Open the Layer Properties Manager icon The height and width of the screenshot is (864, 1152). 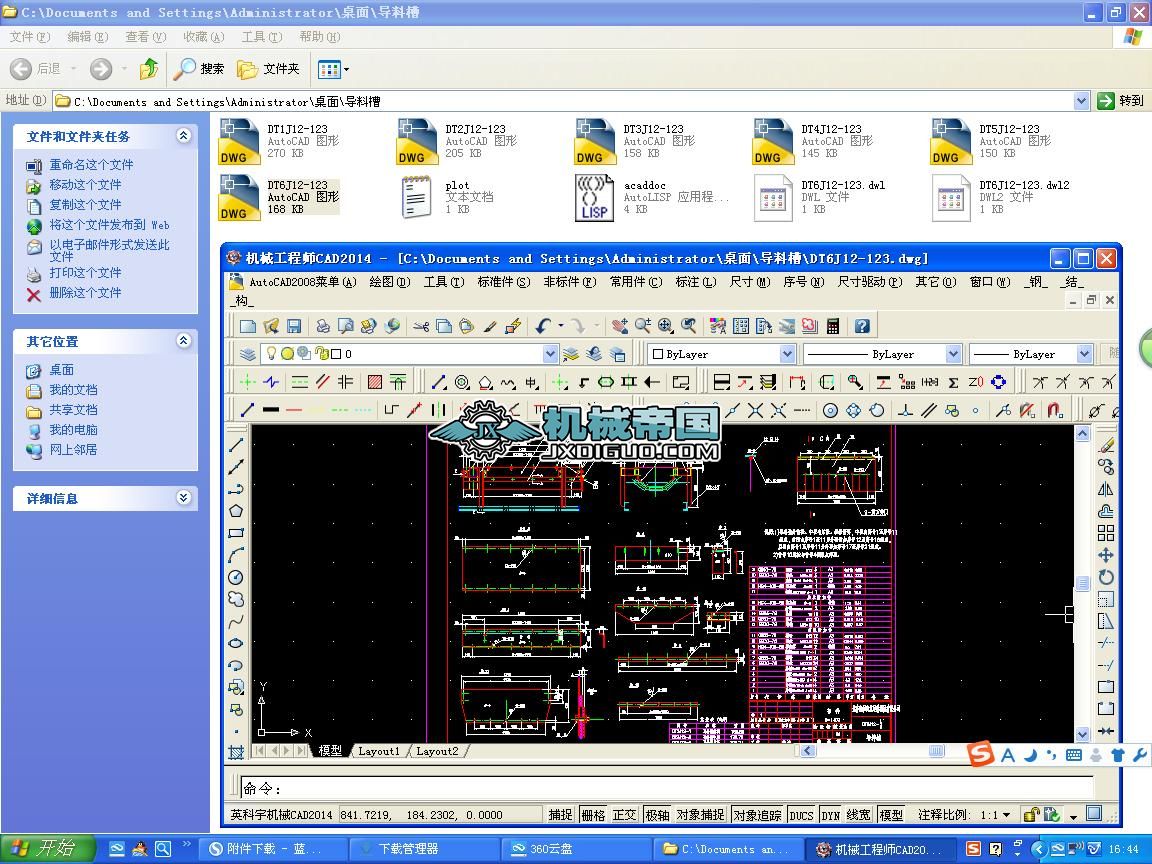coord(248,354)
